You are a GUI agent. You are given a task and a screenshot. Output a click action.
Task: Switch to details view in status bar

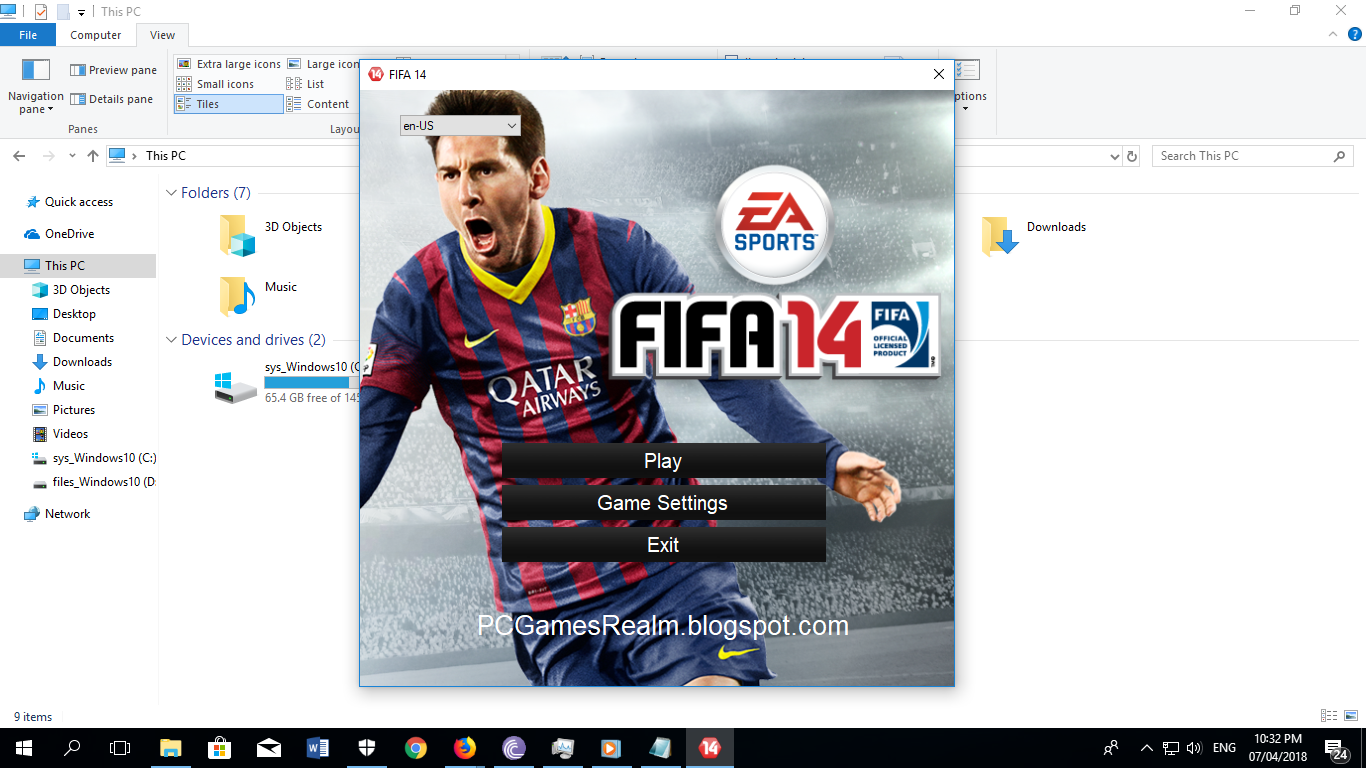coord(1328,716)
